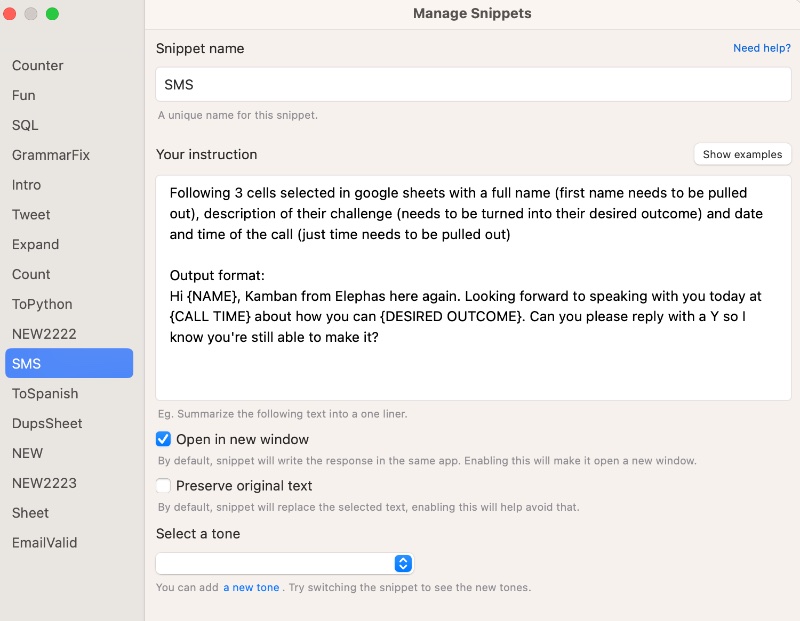Image resolution: width=800 pixels, height=621 pixels.
Task: Toggle the Preserve original text checkbox
Action: click(x=164, y=486)
